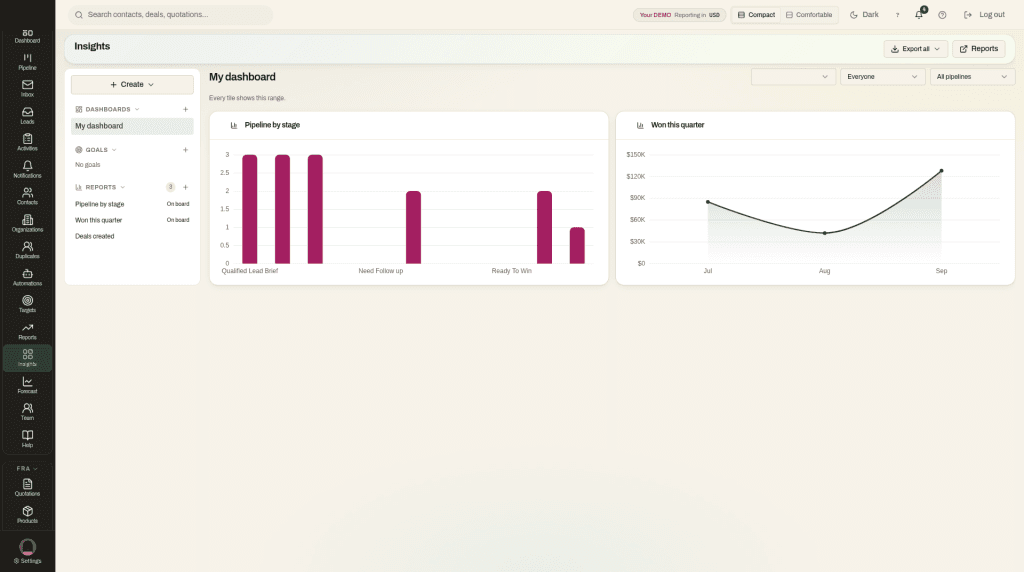
Task: Open the Notifications sidebar item
Action: point(27,170)
